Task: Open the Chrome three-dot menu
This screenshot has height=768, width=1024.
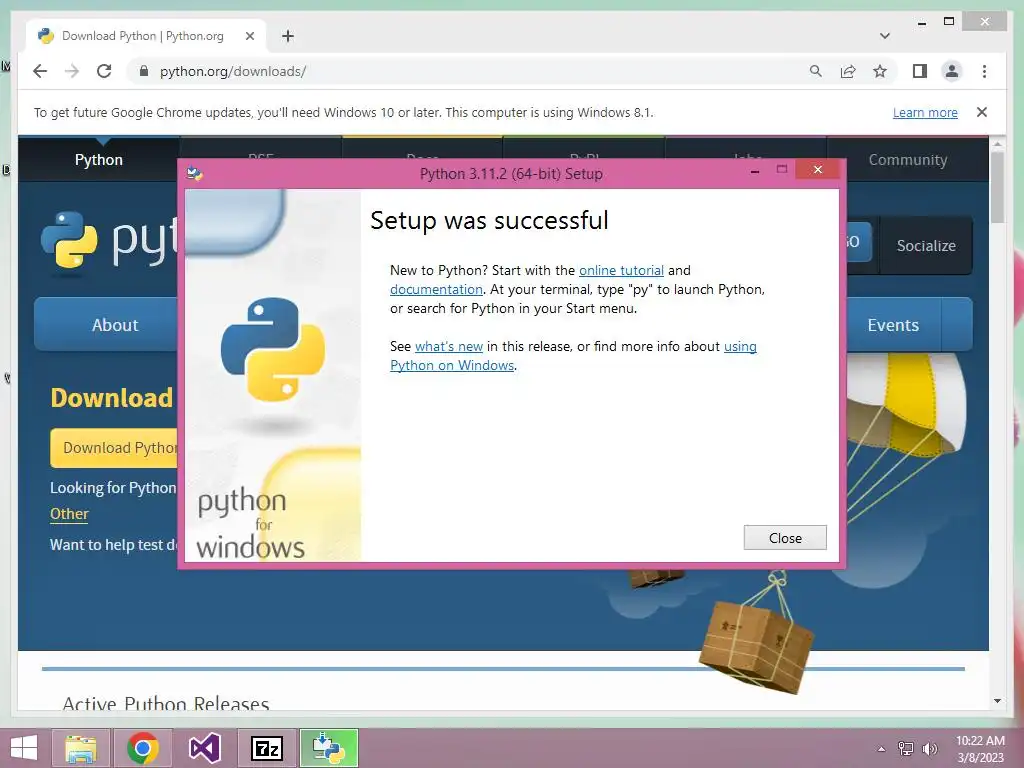Action: [x=984, y=71]
